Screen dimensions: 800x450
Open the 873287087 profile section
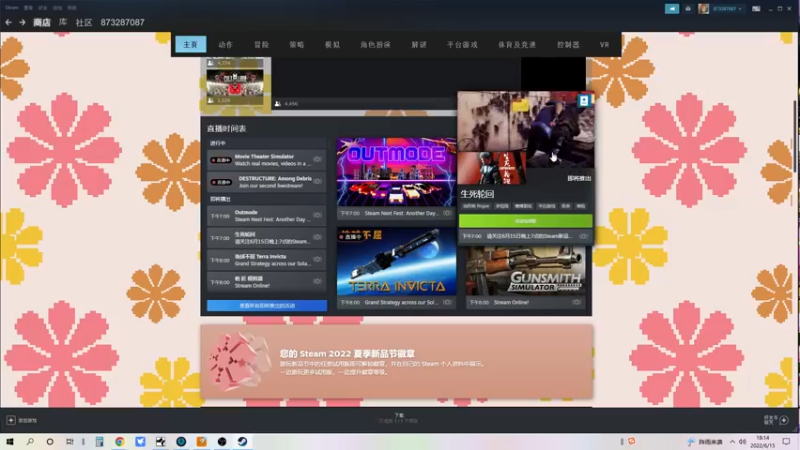pyautogui.click(x=122, y=22)
